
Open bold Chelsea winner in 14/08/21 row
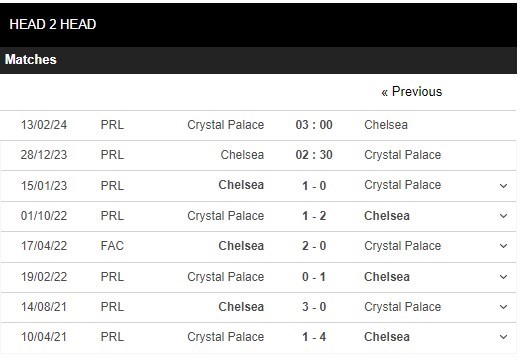(x=241, y=307)
